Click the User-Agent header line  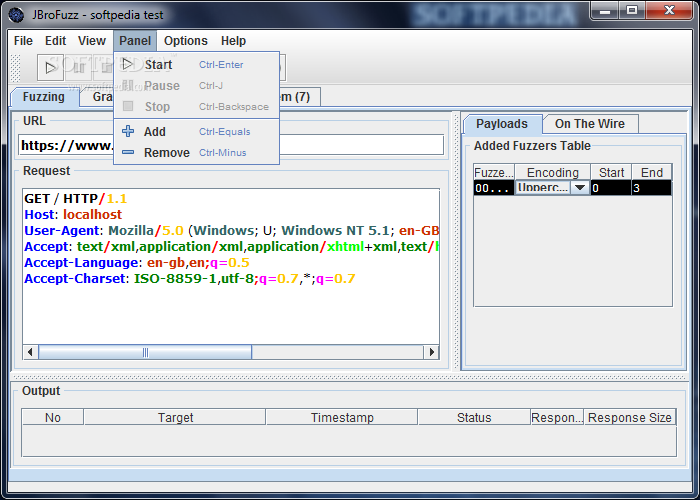pyautogui.click(x=231, y=231)
